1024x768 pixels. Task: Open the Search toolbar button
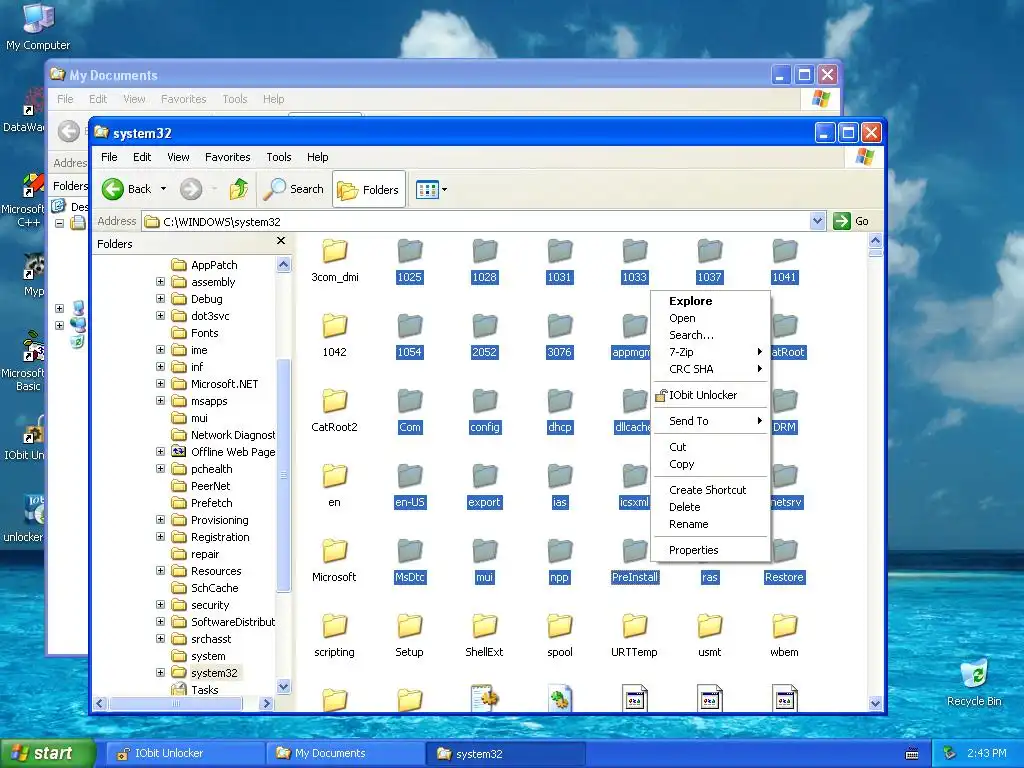[293, 189]
